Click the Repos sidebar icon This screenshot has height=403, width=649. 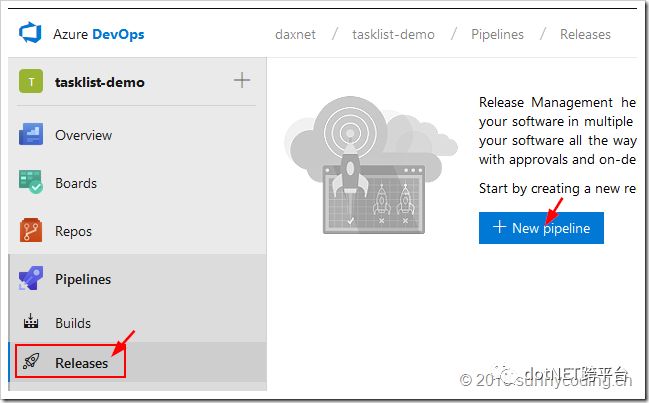pyautogui.click(x=31, y=230)
